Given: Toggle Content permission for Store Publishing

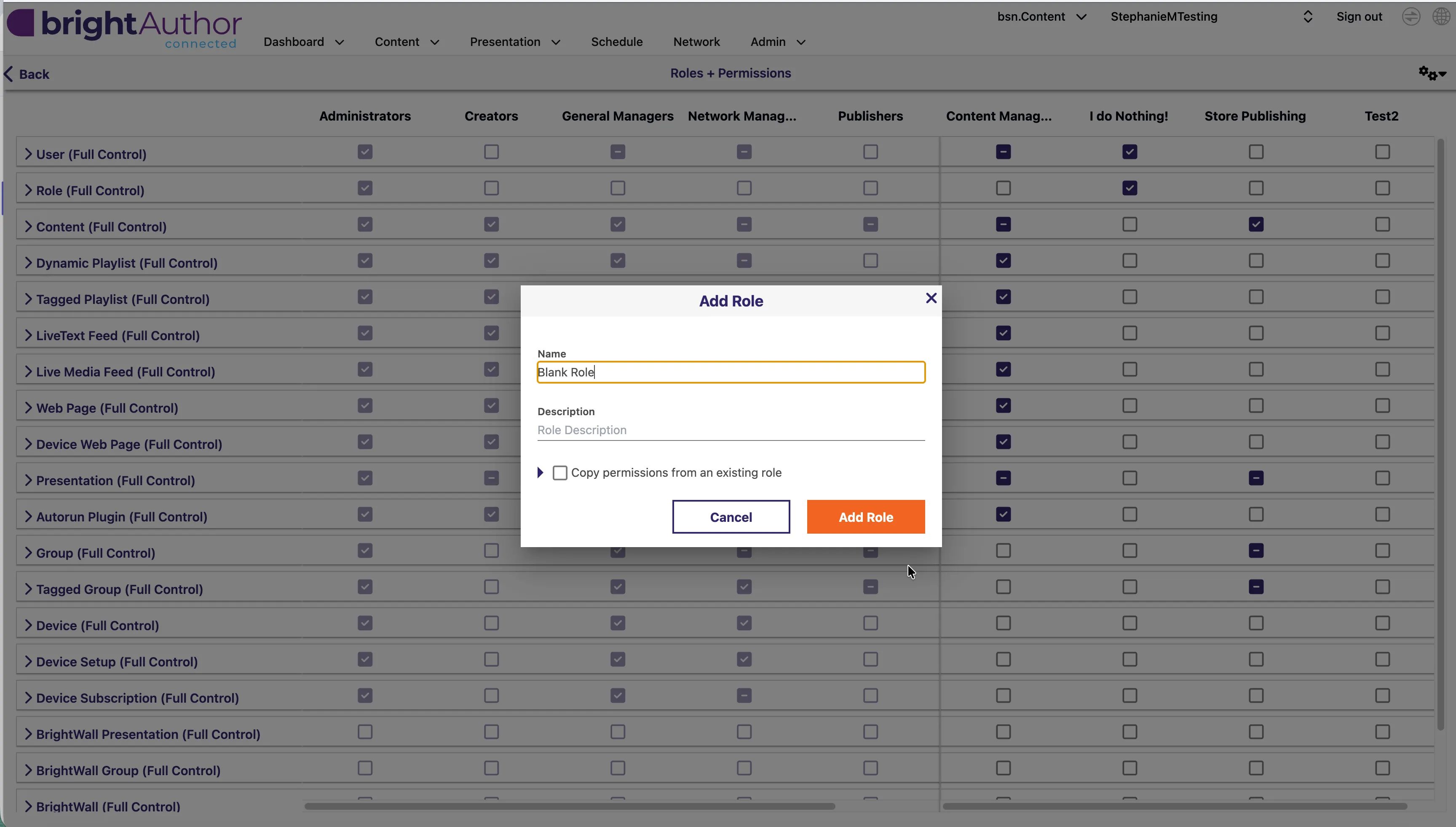Looking at the screenshot, I should (1255, 224).
